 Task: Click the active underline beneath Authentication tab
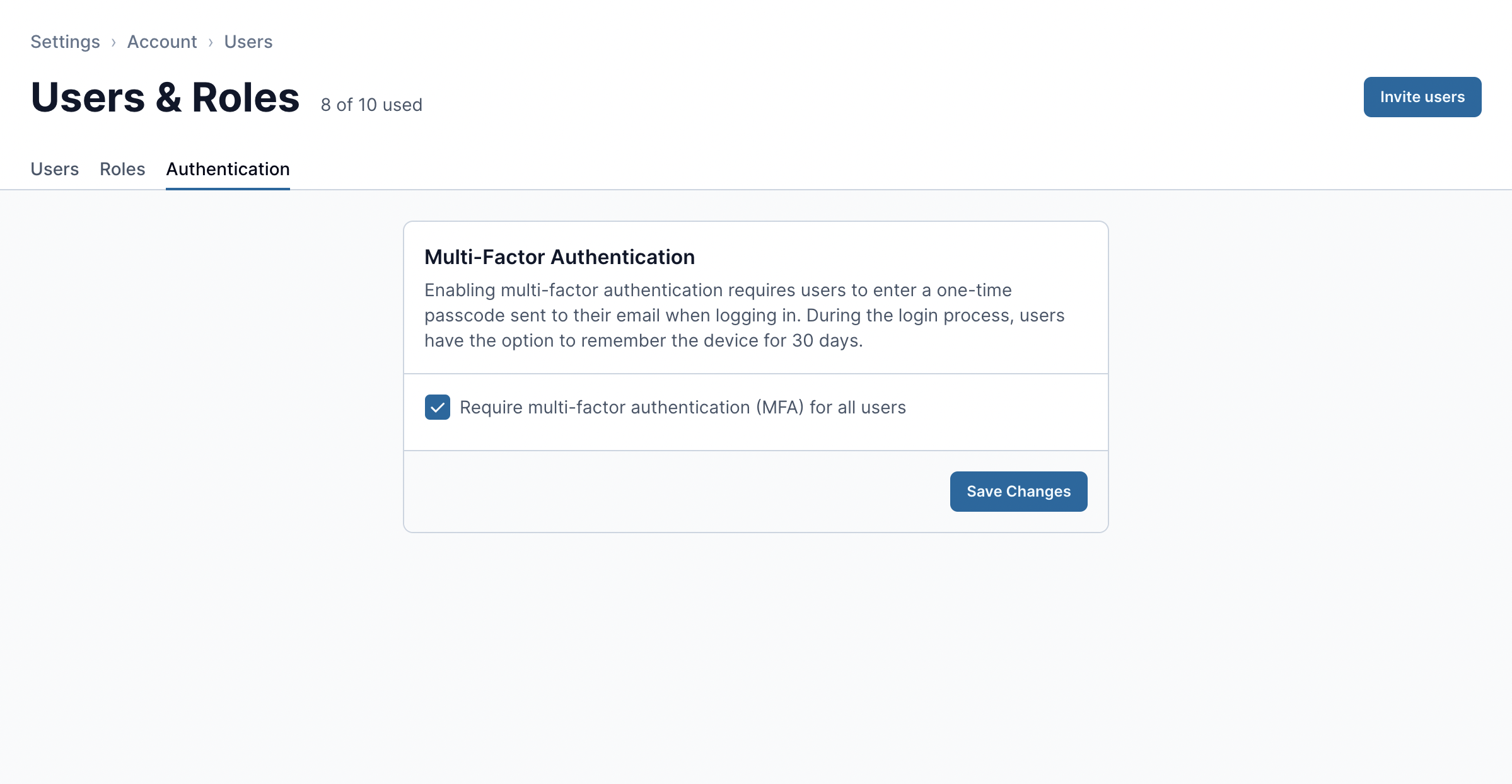pos(228,188)
